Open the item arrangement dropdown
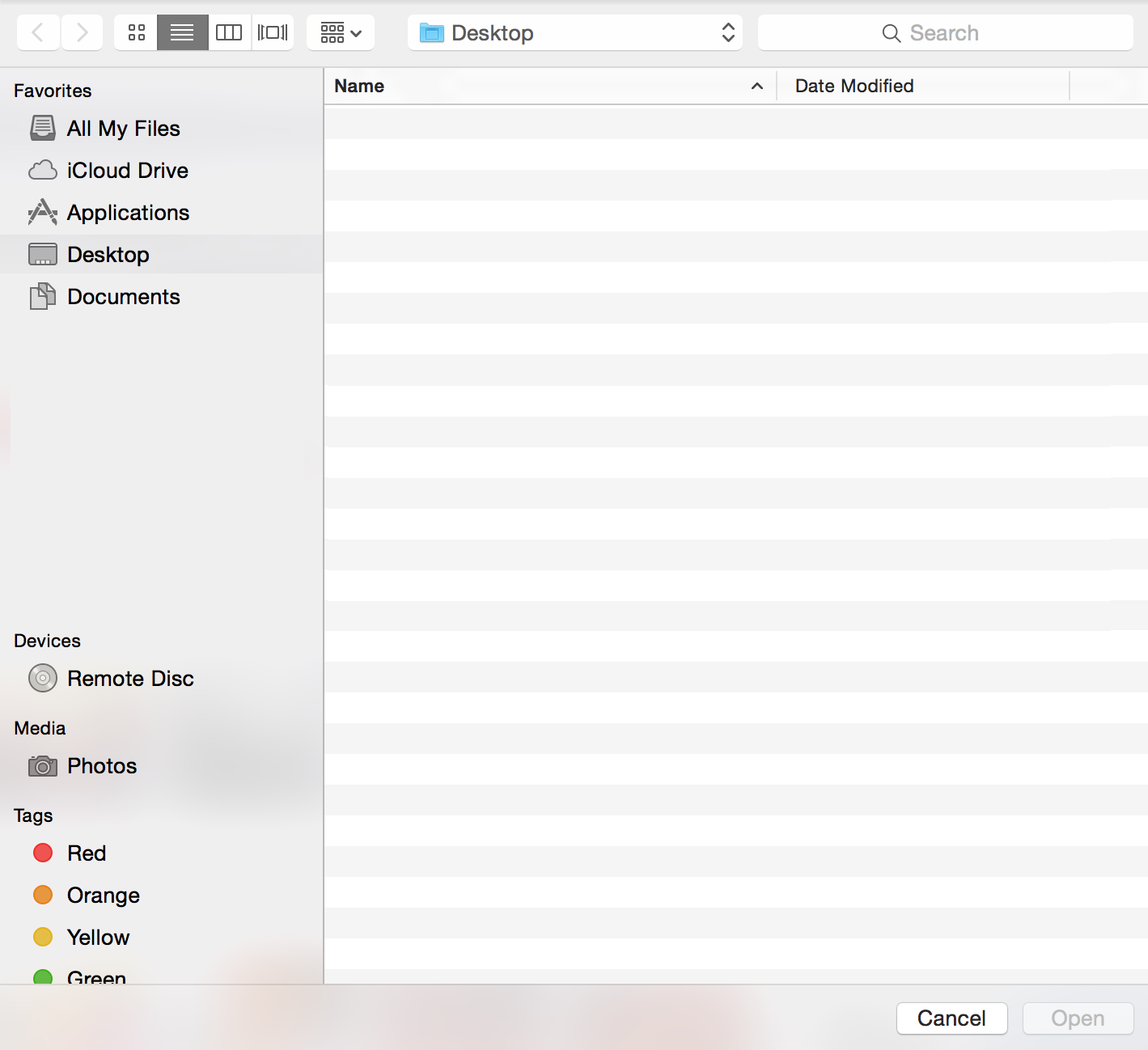Image resolution: width=1148 pixels, height=1050 pixels. 340,32
